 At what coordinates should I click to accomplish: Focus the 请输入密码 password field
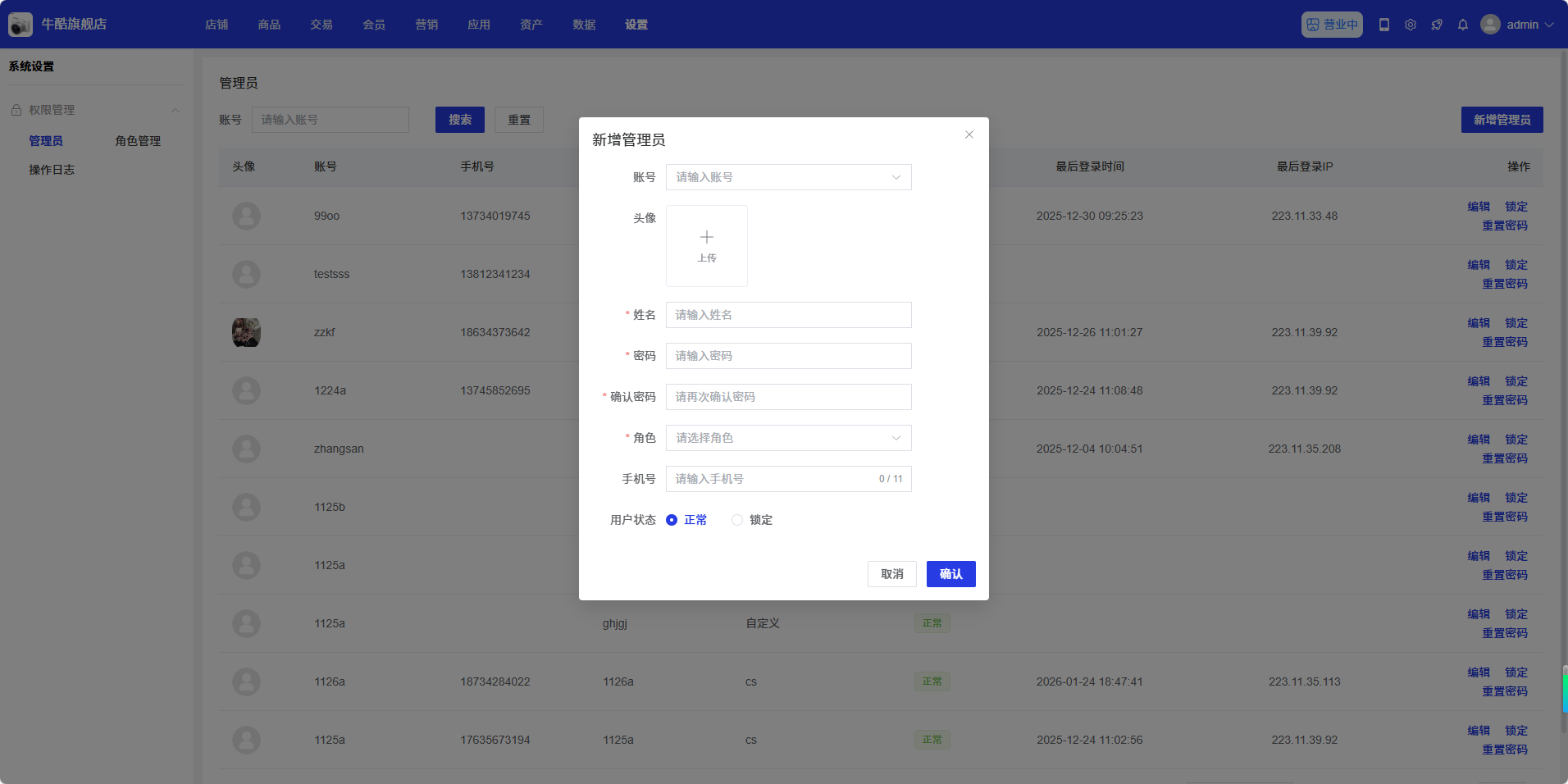(x=789, y=356)
